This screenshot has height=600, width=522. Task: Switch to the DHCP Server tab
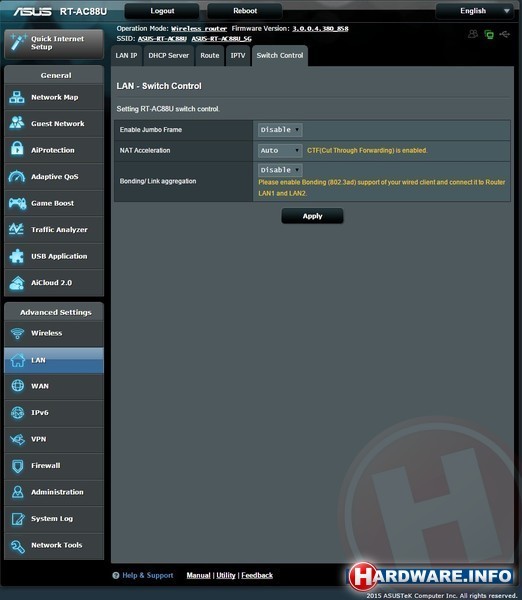pos(168,55)
